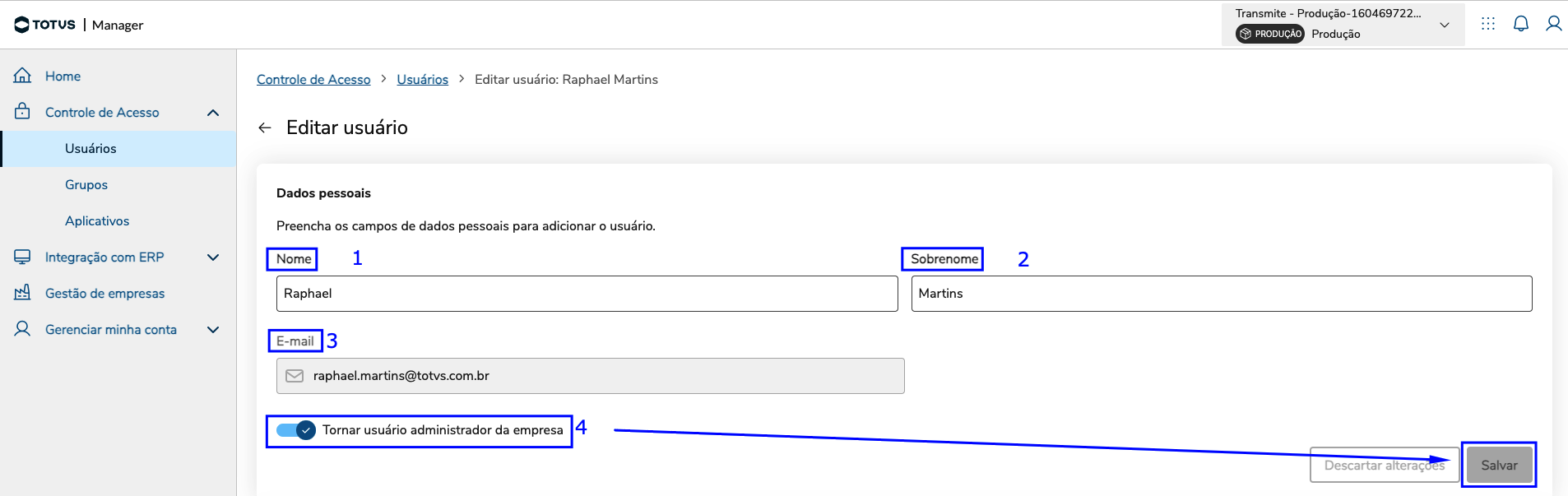Viewport: 1568px width, 496px height.
Task: Expand Gerenciar minha conta menu
Action: (213, 330)
